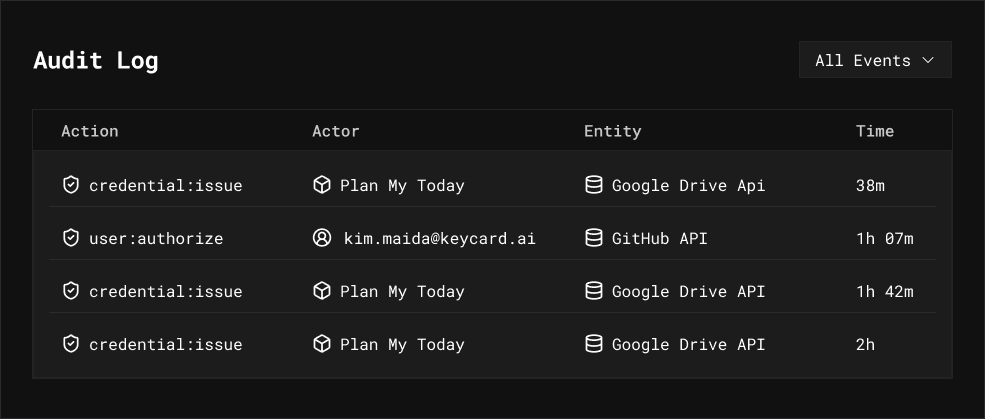Click the 1h 42m timestamp
Viewport: 985px width, 419px height.
tap(884, 291)
